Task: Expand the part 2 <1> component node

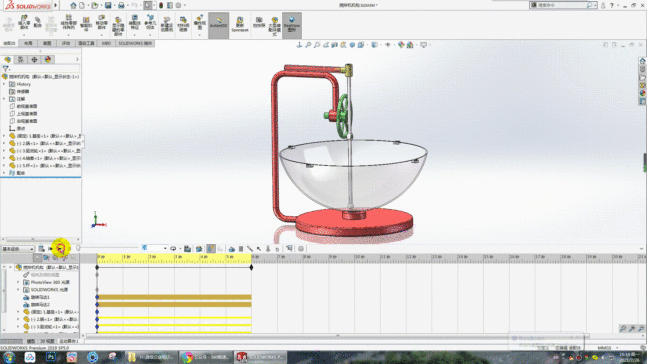Action: (x=4, y=143)
